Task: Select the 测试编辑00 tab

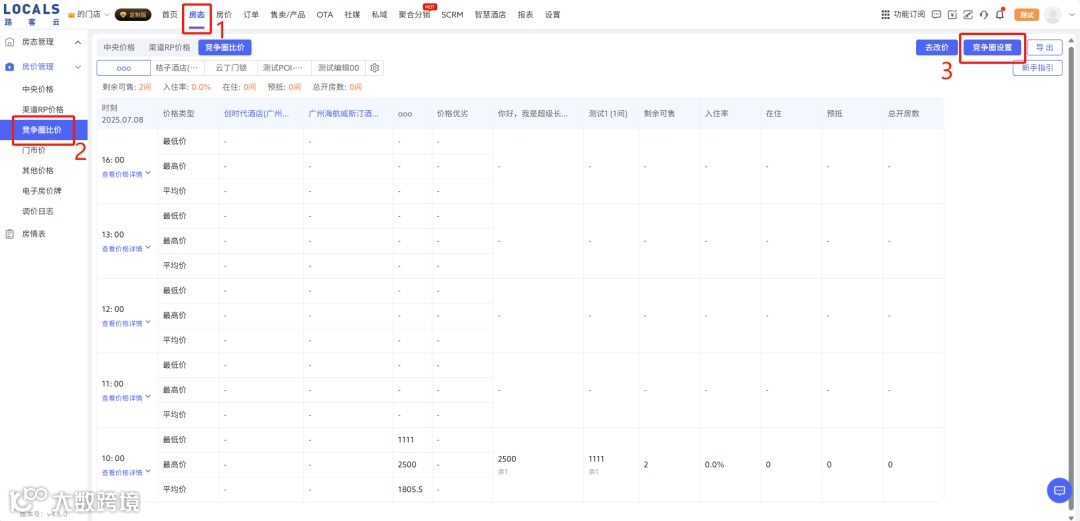Action: click(338, 68)
